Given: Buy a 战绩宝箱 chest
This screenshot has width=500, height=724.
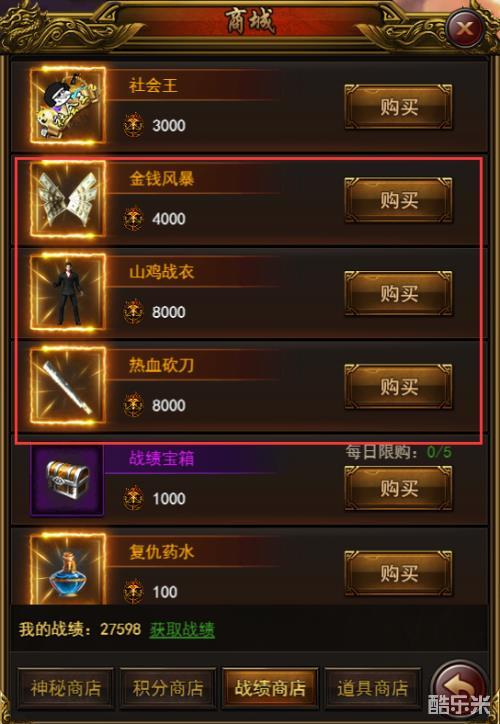Looking at the screenshot, I should 399,488.
